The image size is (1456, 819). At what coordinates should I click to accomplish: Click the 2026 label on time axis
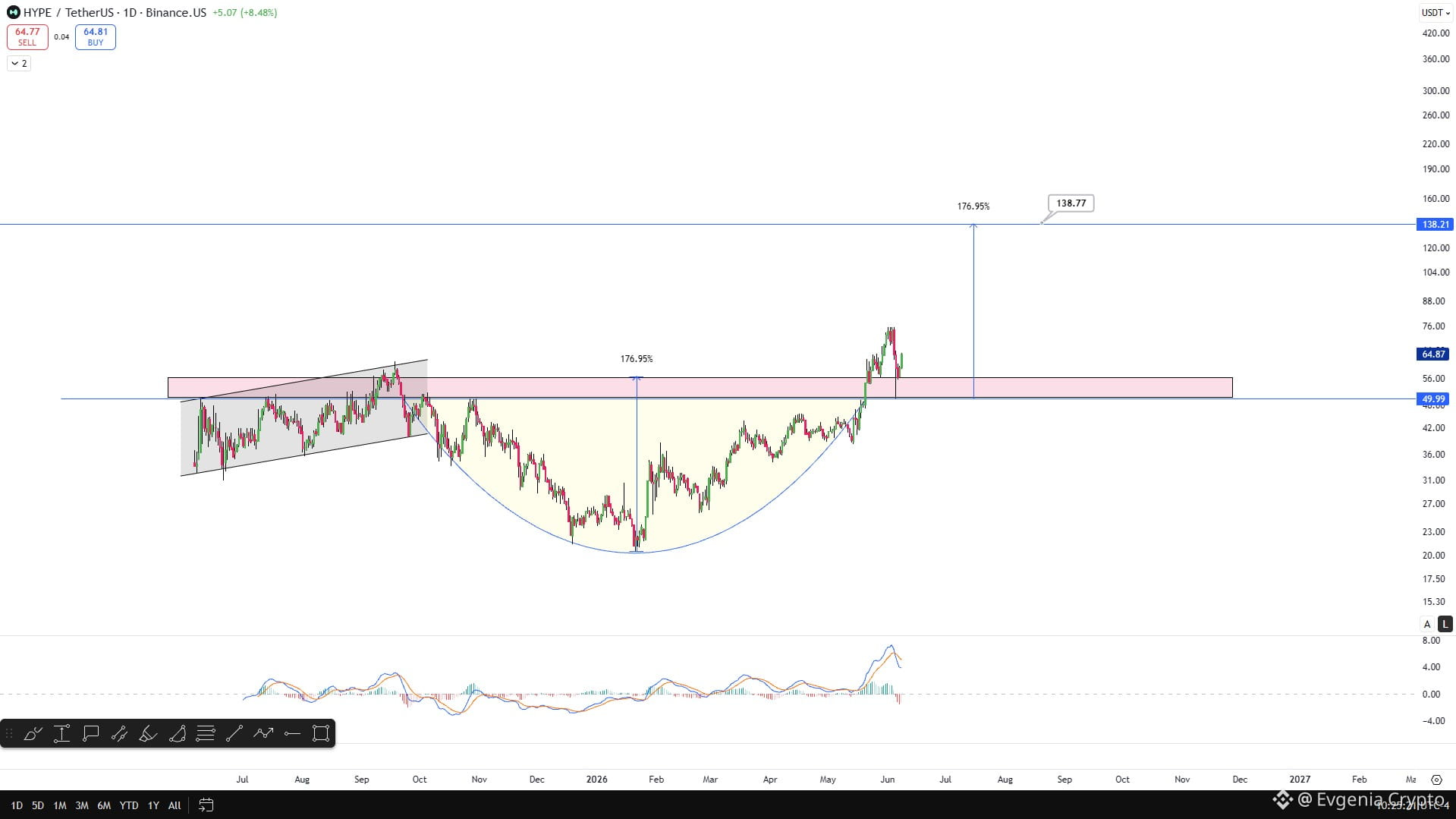pos(597,780)
